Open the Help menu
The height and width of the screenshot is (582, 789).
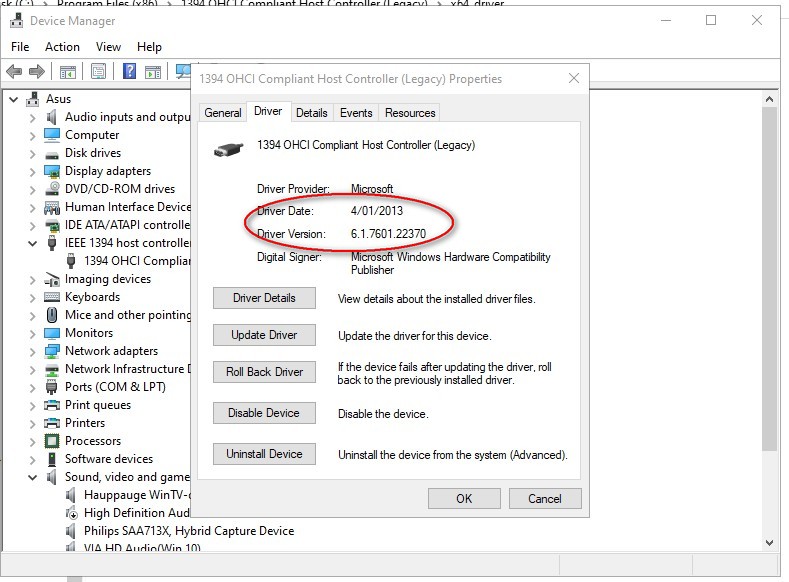(149, 47)
